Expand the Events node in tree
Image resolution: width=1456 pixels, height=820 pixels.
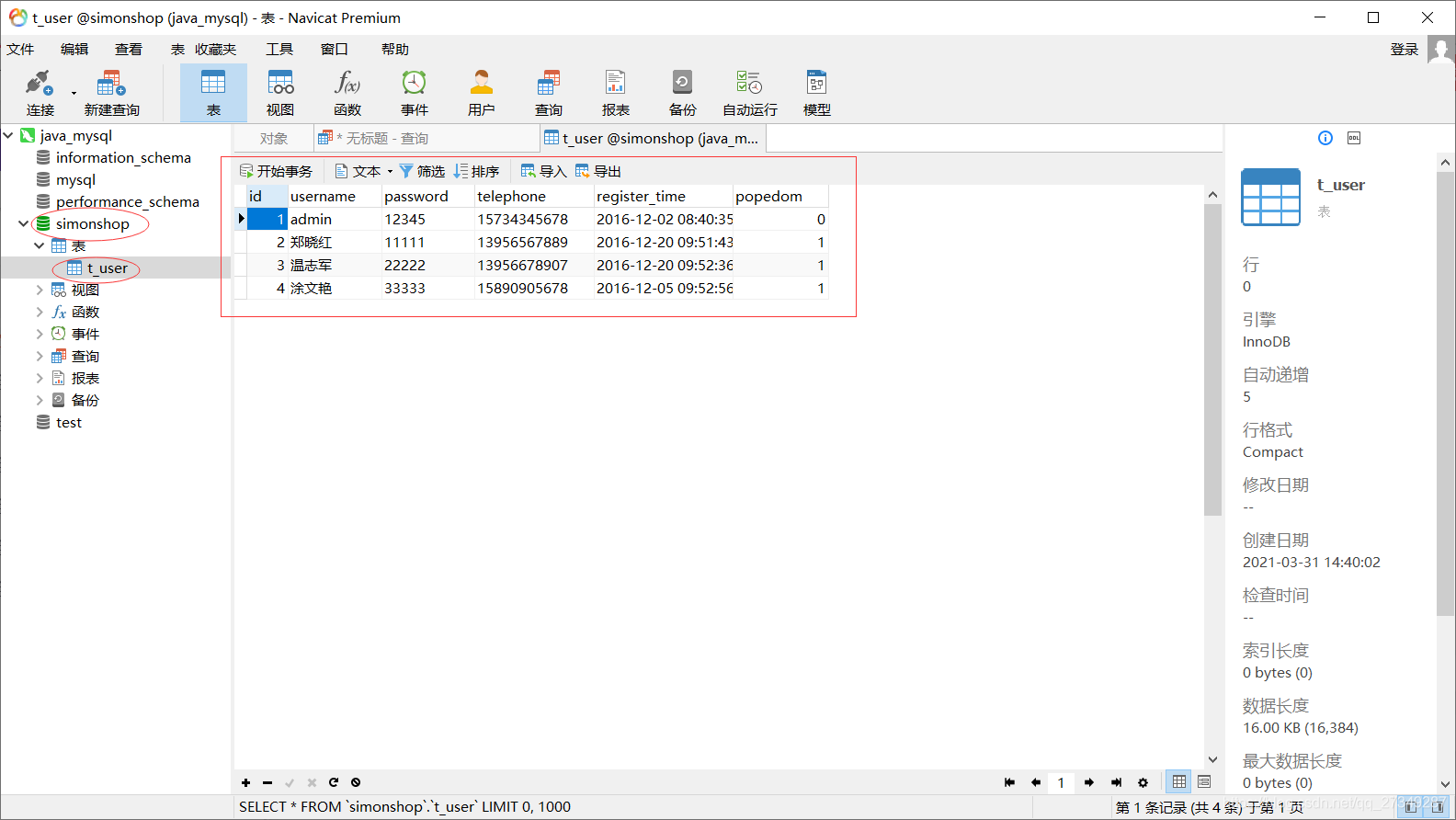(x=39, y=334)
